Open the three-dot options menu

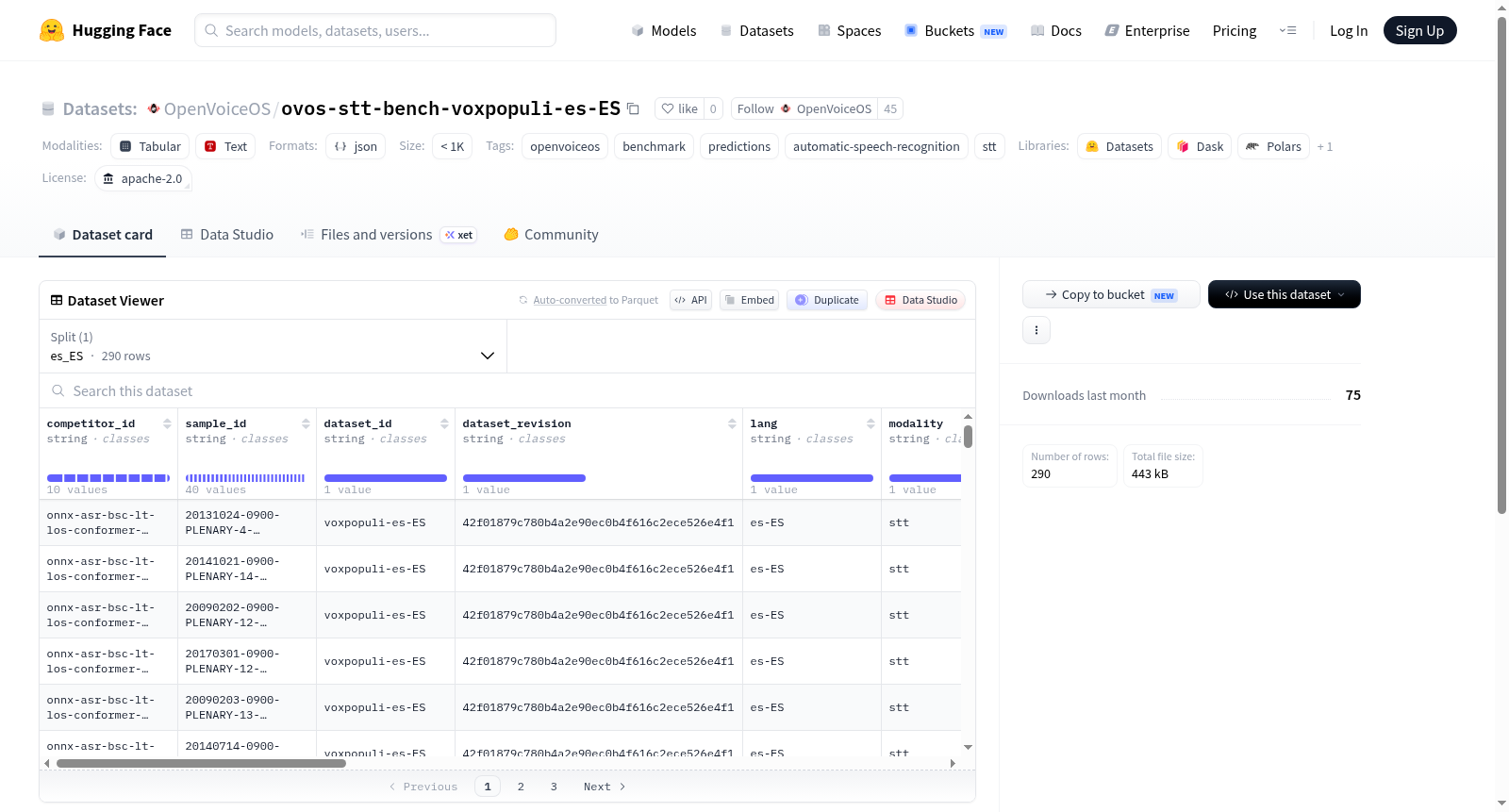(x=1036, y=330)
